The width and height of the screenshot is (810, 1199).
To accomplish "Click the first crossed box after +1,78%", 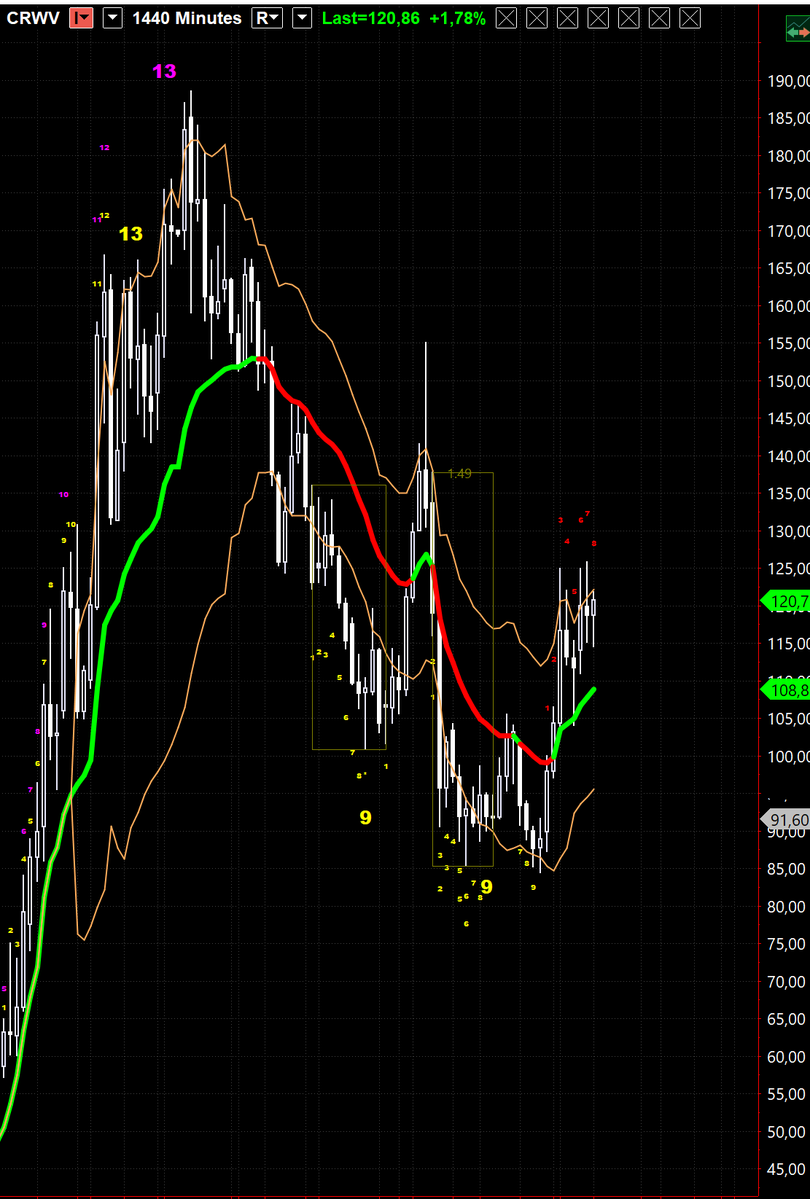I will pos(508,18).
